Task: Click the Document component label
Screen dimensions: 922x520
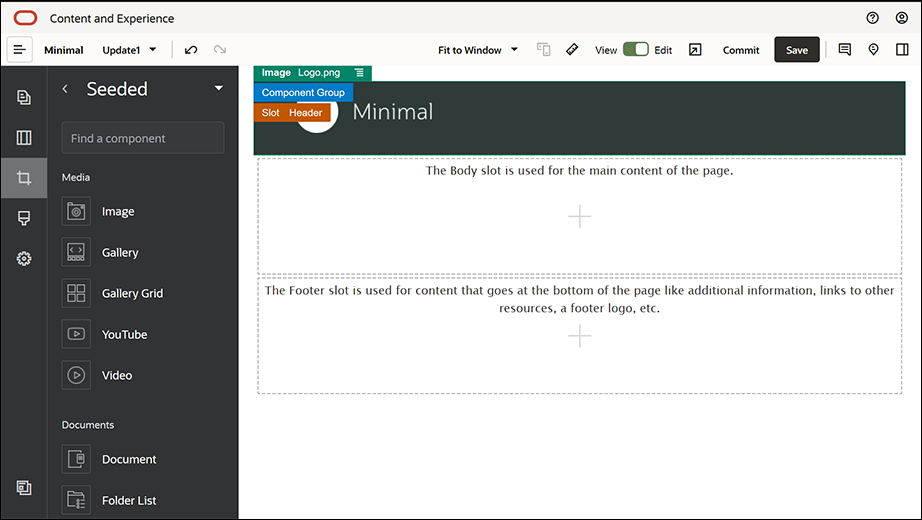Action: pos(129,459)
